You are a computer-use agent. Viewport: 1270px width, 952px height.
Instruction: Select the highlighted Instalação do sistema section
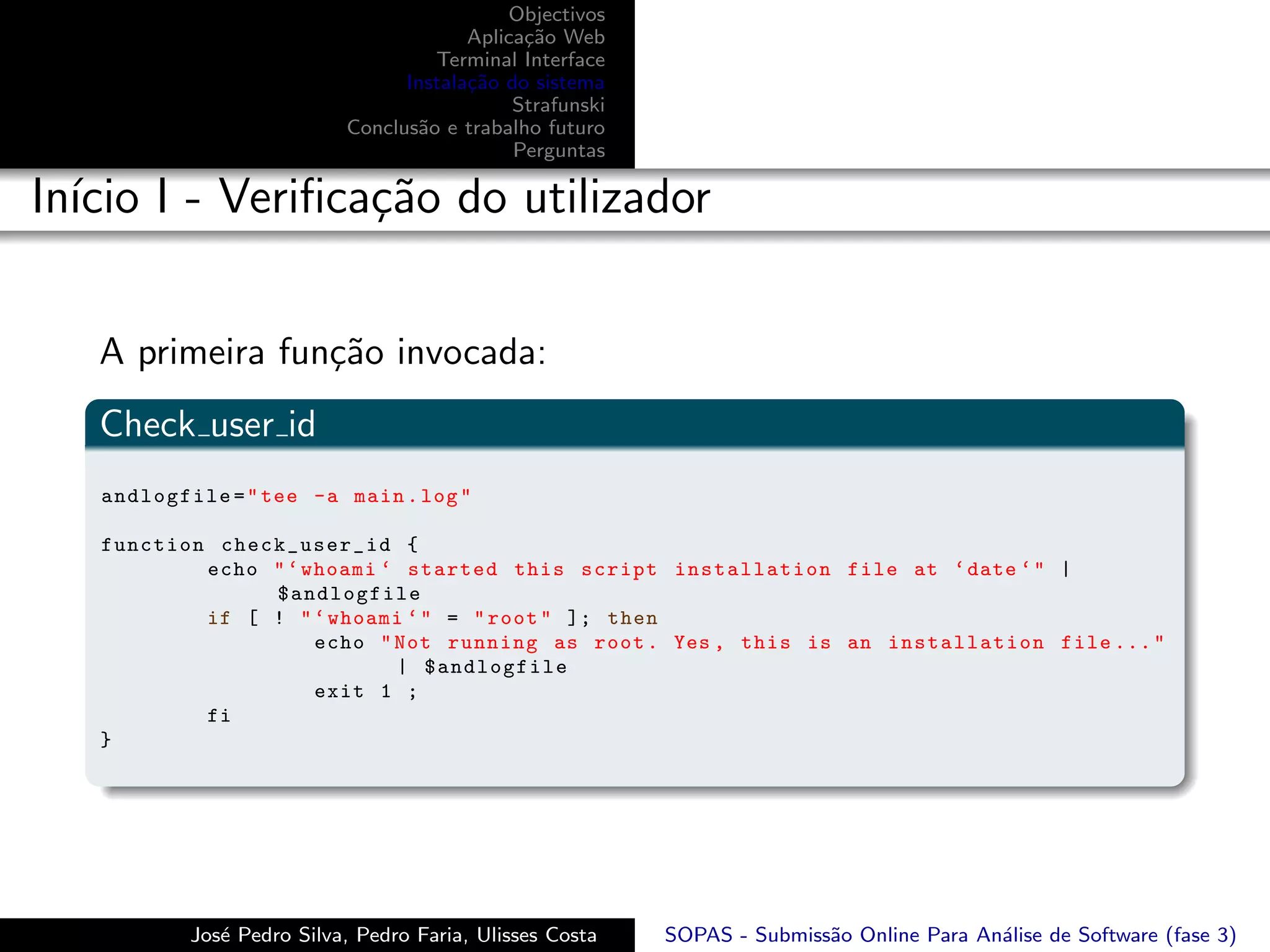pyautogui.click(x=505, y=82)
